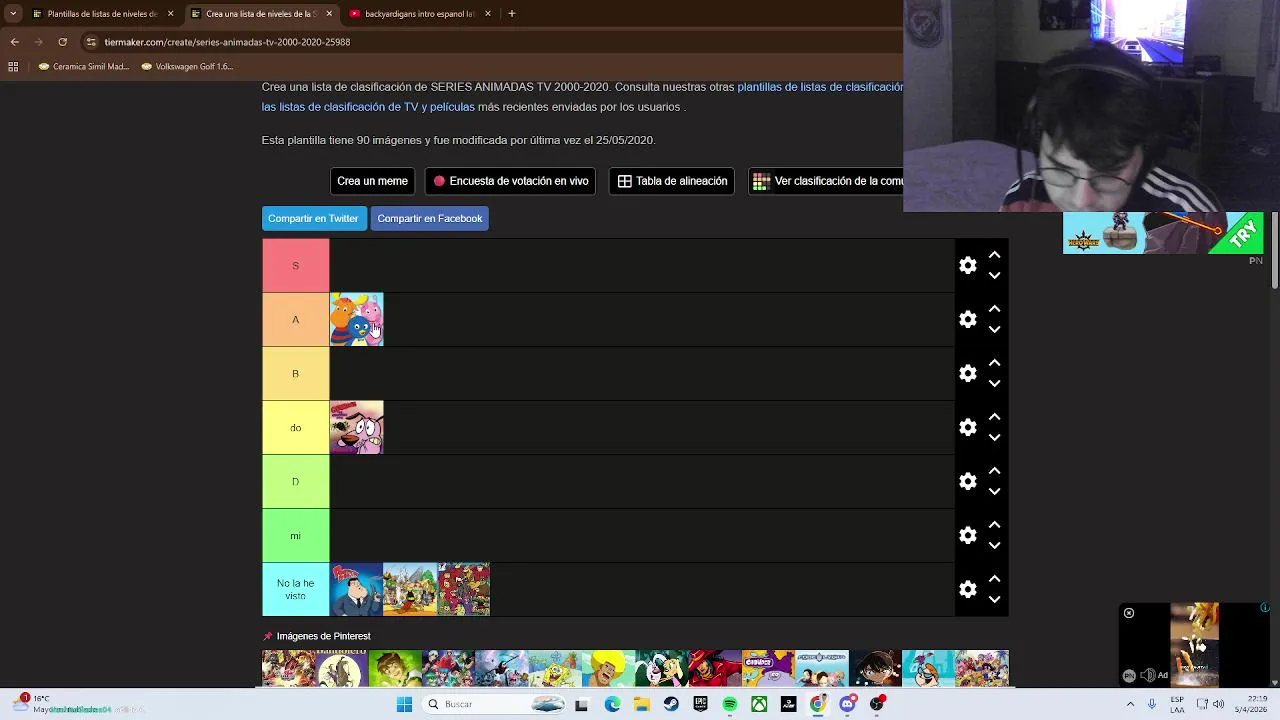Move tier D row up
The height and width of the screenshot is (720, 1280).
tap(995, 471)
